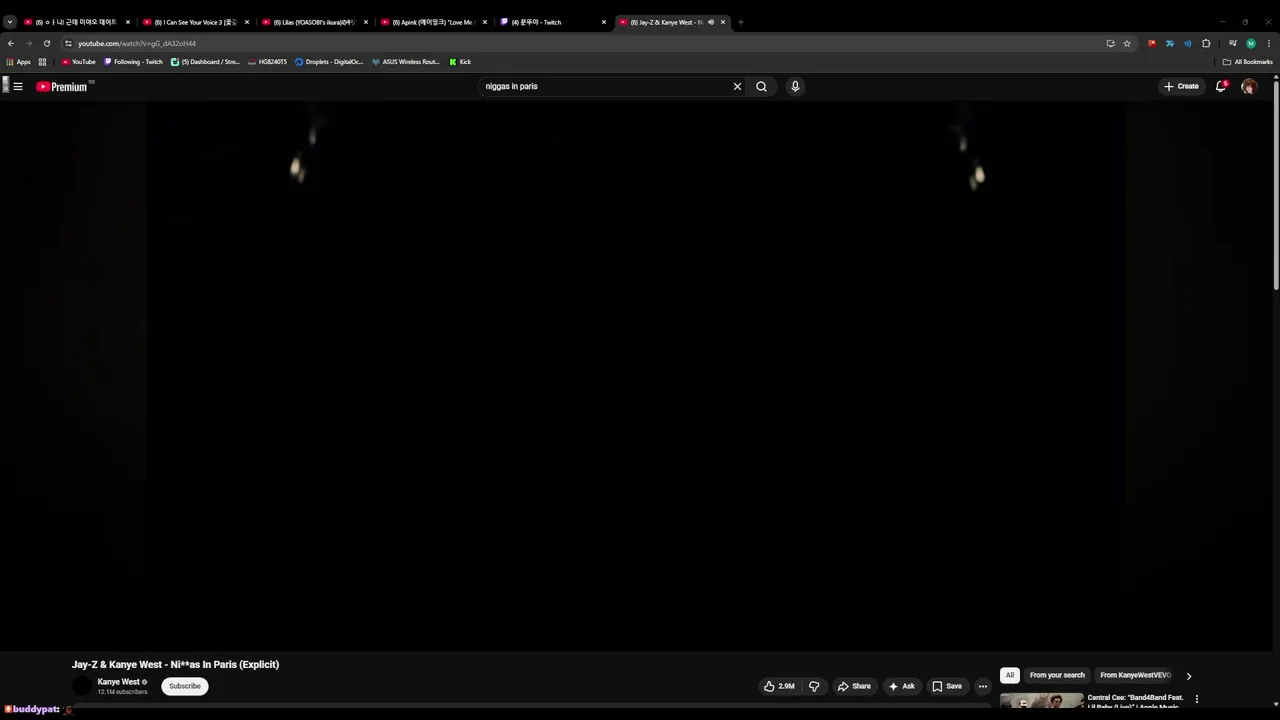Image resolution: width=1280 pixels, height=720 pixels.
Task: Open the Following - Twitch bookmark
Action: tap(134, 62)
